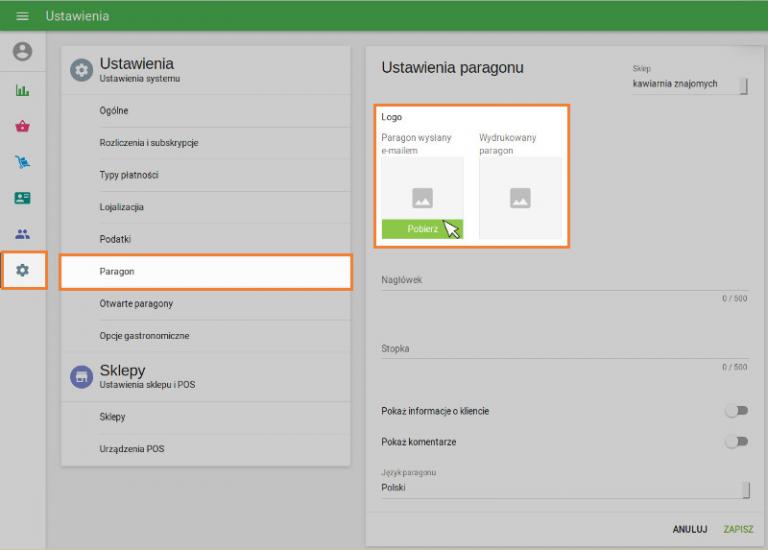
Task: Expand the Sklep store dropdown
Action: [689, 85]
